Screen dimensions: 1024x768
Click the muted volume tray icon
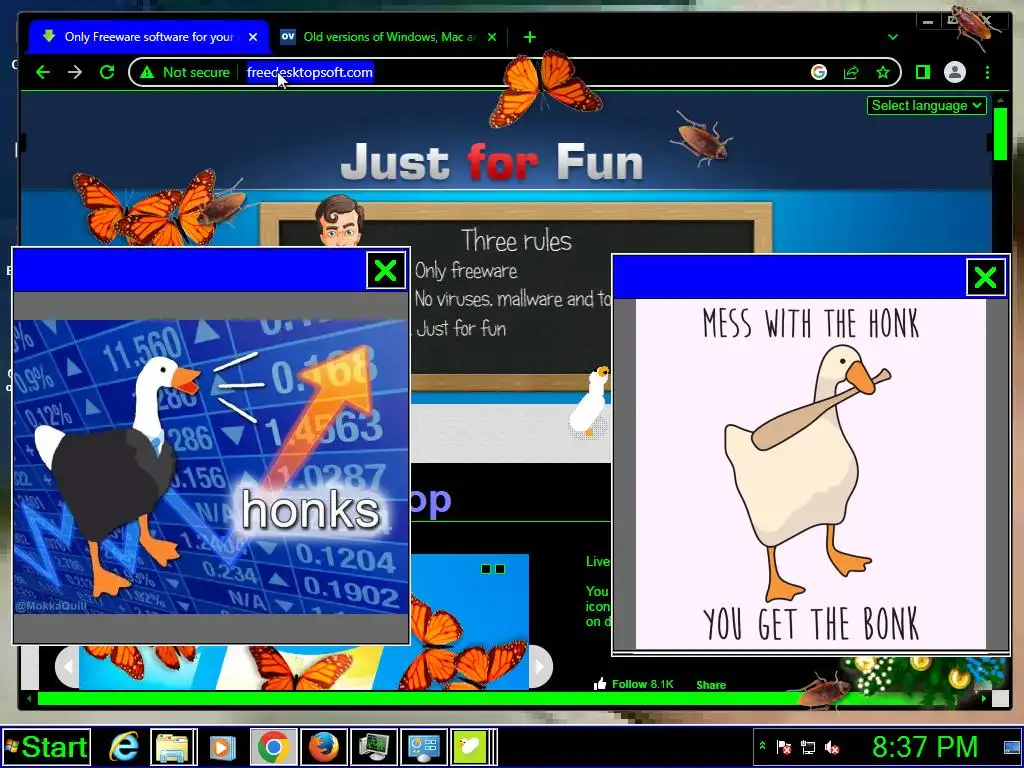tap(832, 747)
